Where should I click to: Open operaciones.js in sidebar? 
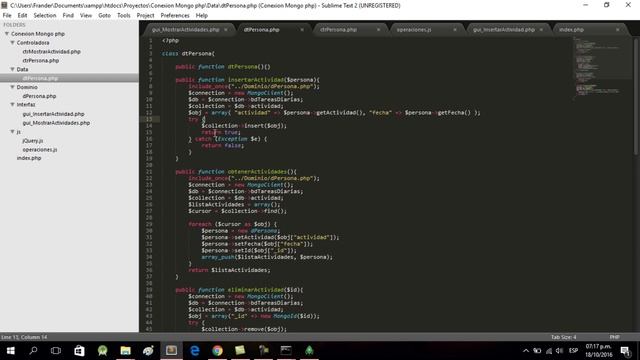tap(40, 149)
